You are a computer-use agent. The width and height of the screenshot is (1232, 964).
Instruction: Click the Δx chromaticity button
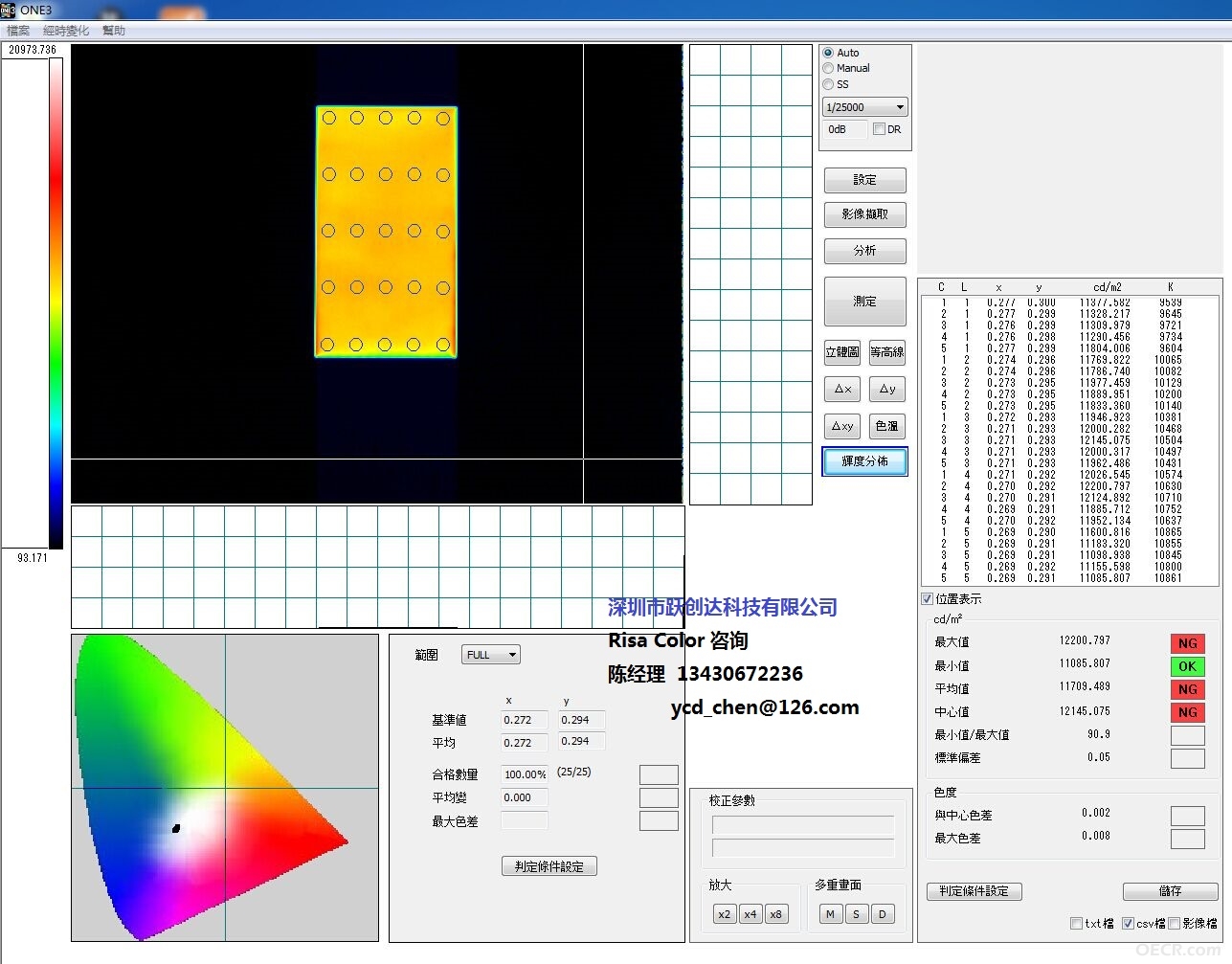(842, 389)
